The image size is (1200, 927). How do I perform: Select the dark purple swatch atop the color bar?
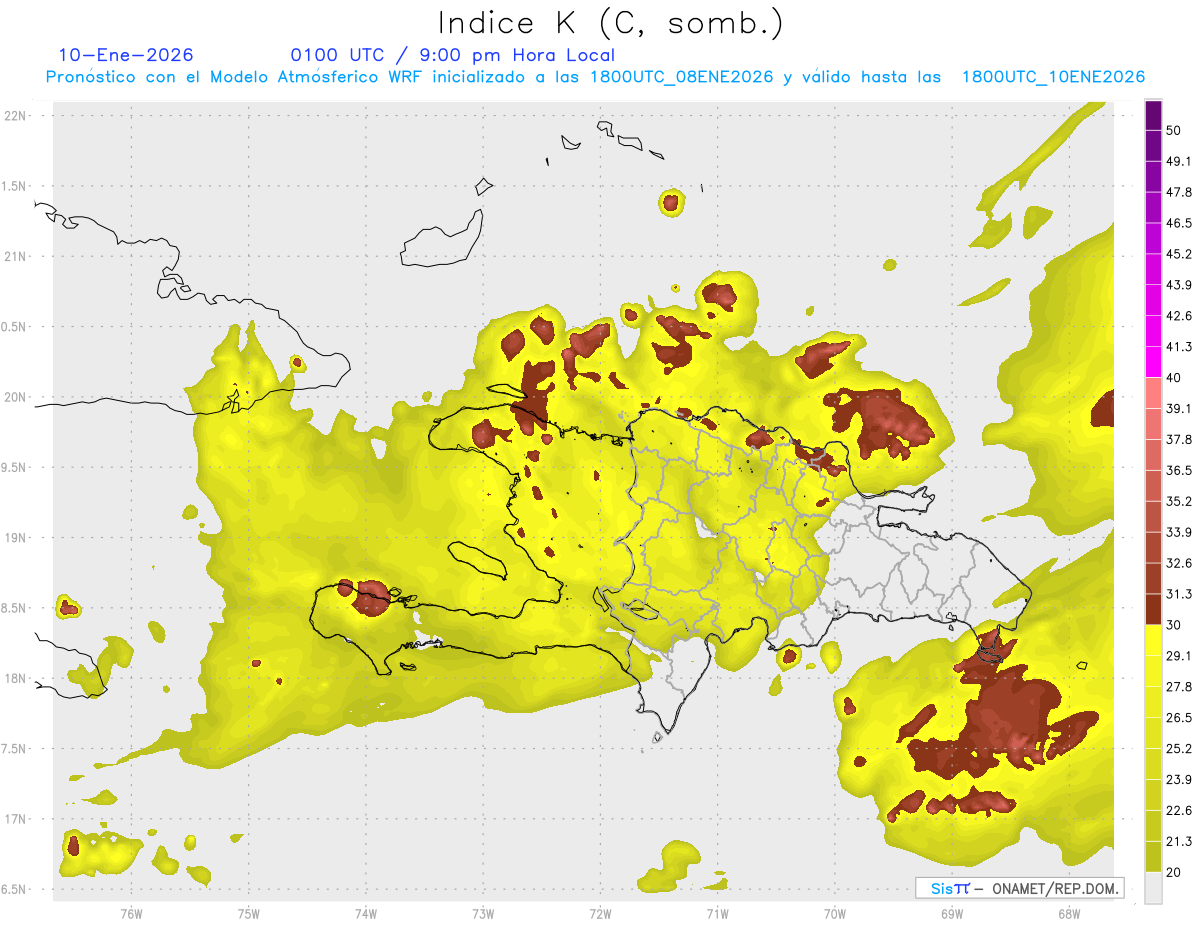point(1154,115)
